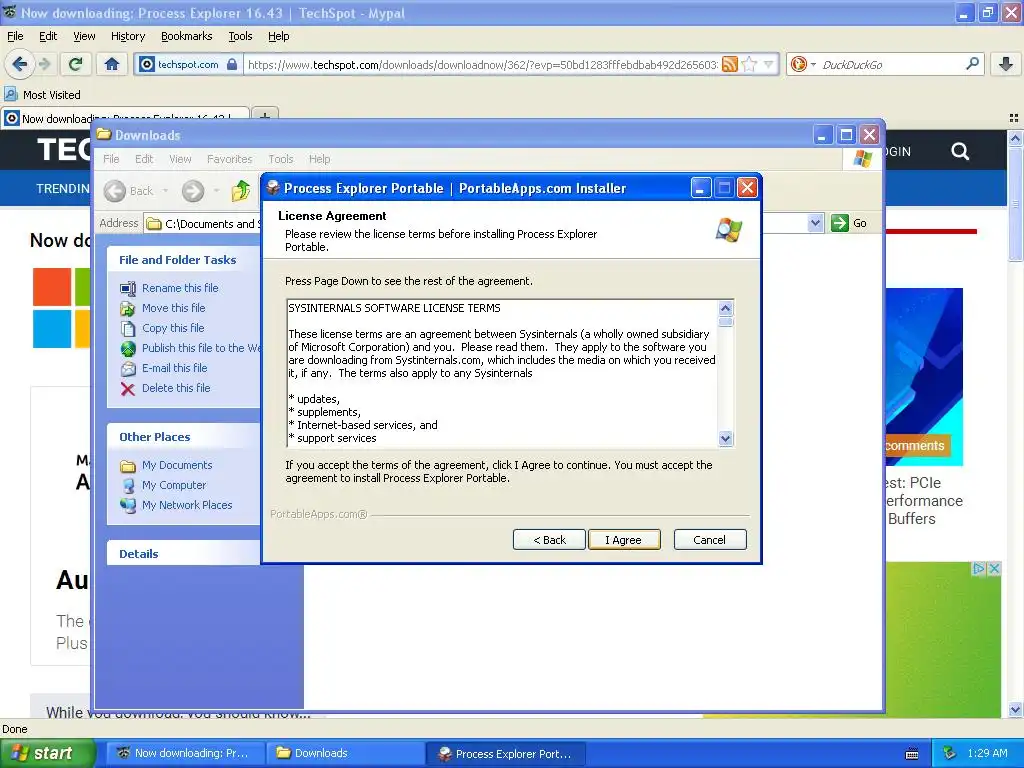Click the Go button in Downloads address bar
Image resolution: width=1024 pixels, height=768 pixels.
[x=849, y=223]
